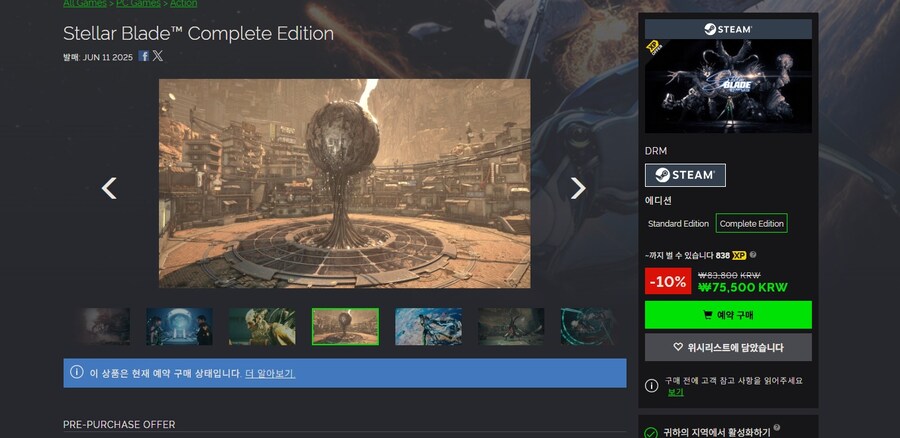The width and height of the screenshot is (900, 438).
Task: Click the green 예약 구매 pre-purchase button
Action: (728, 315)
